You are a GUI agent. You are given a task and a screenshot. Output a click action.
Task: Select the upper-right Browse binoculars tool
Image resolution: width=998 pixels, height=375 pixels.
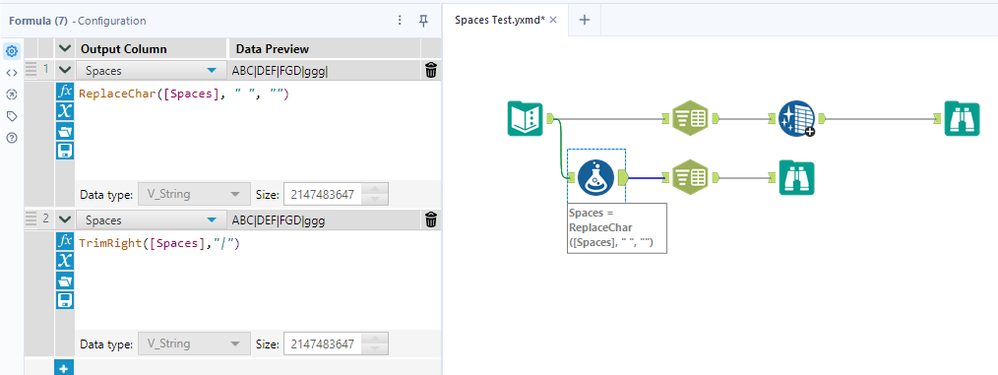tap(962, 119)
